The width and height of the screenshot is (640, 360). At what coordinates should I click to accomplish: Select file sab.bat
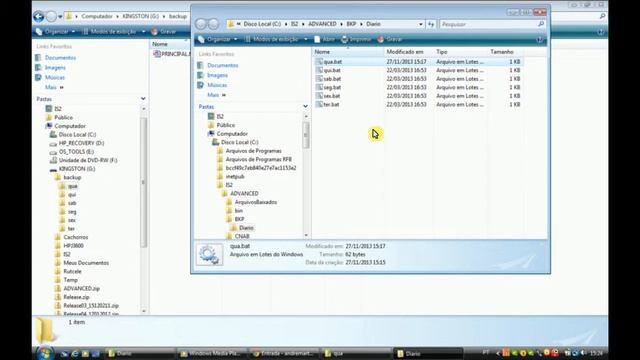point(332,79)
